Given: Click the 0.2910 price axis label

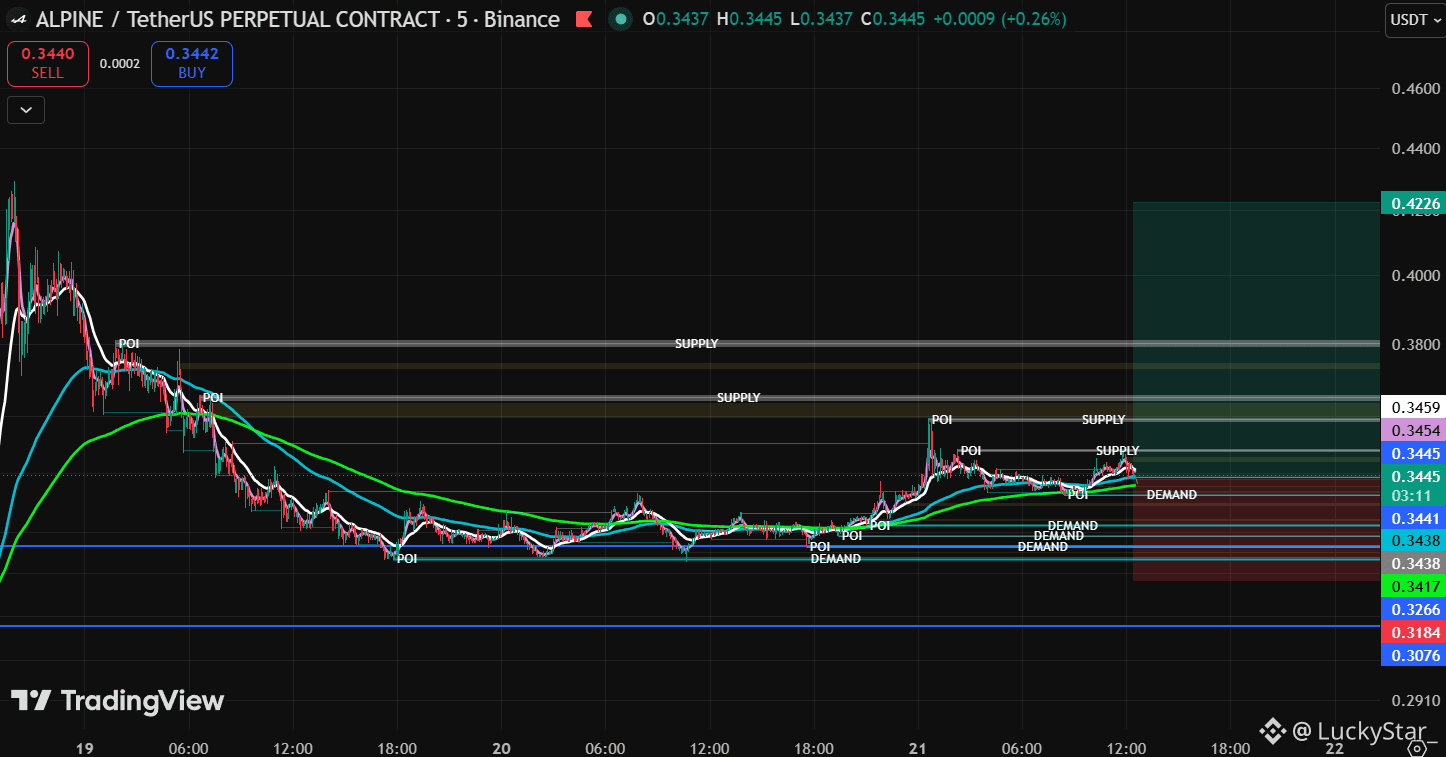Looking at the screenshot, I should [x=1416, y=701].
